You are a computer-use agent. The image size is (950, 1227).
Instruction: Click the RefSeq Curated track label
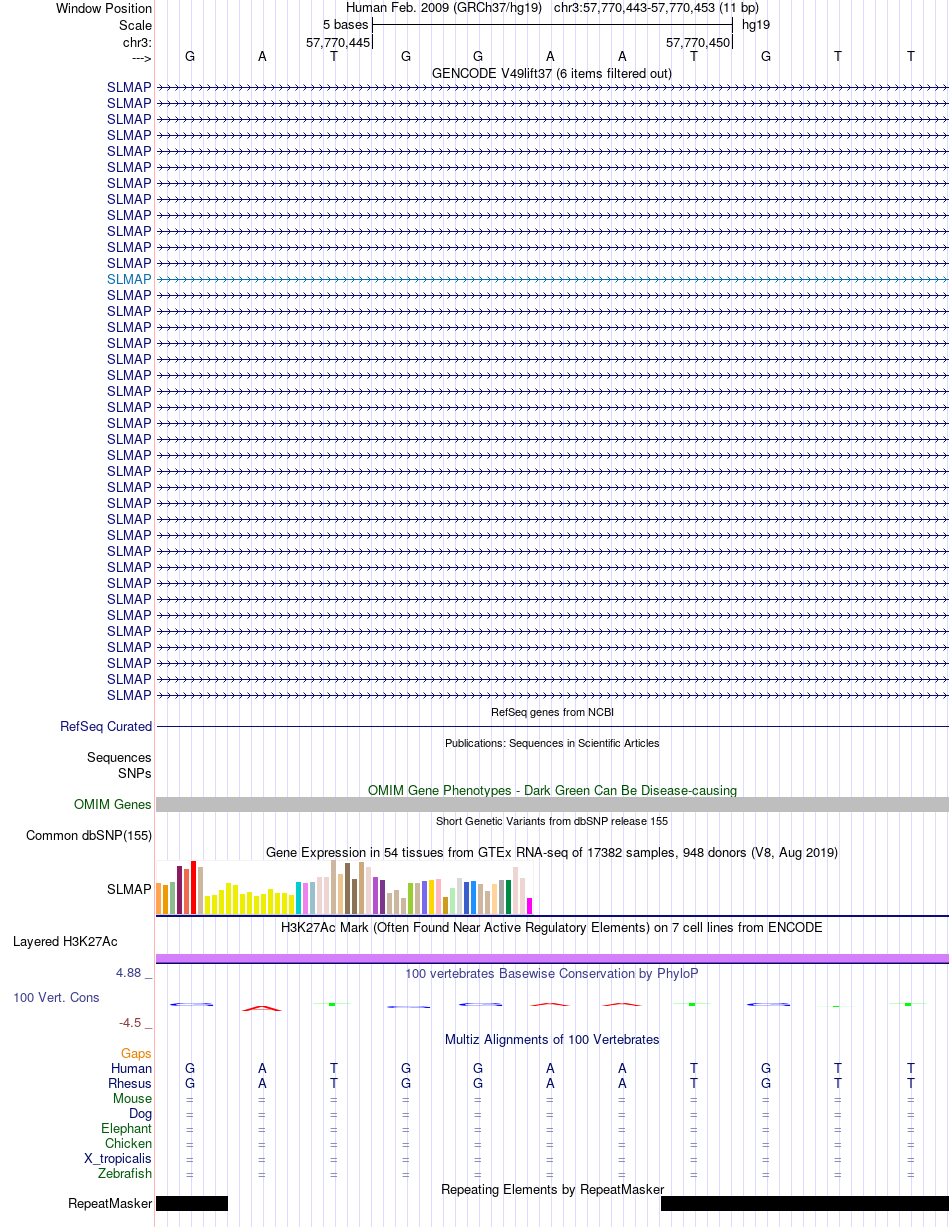(x=106, y=727)
